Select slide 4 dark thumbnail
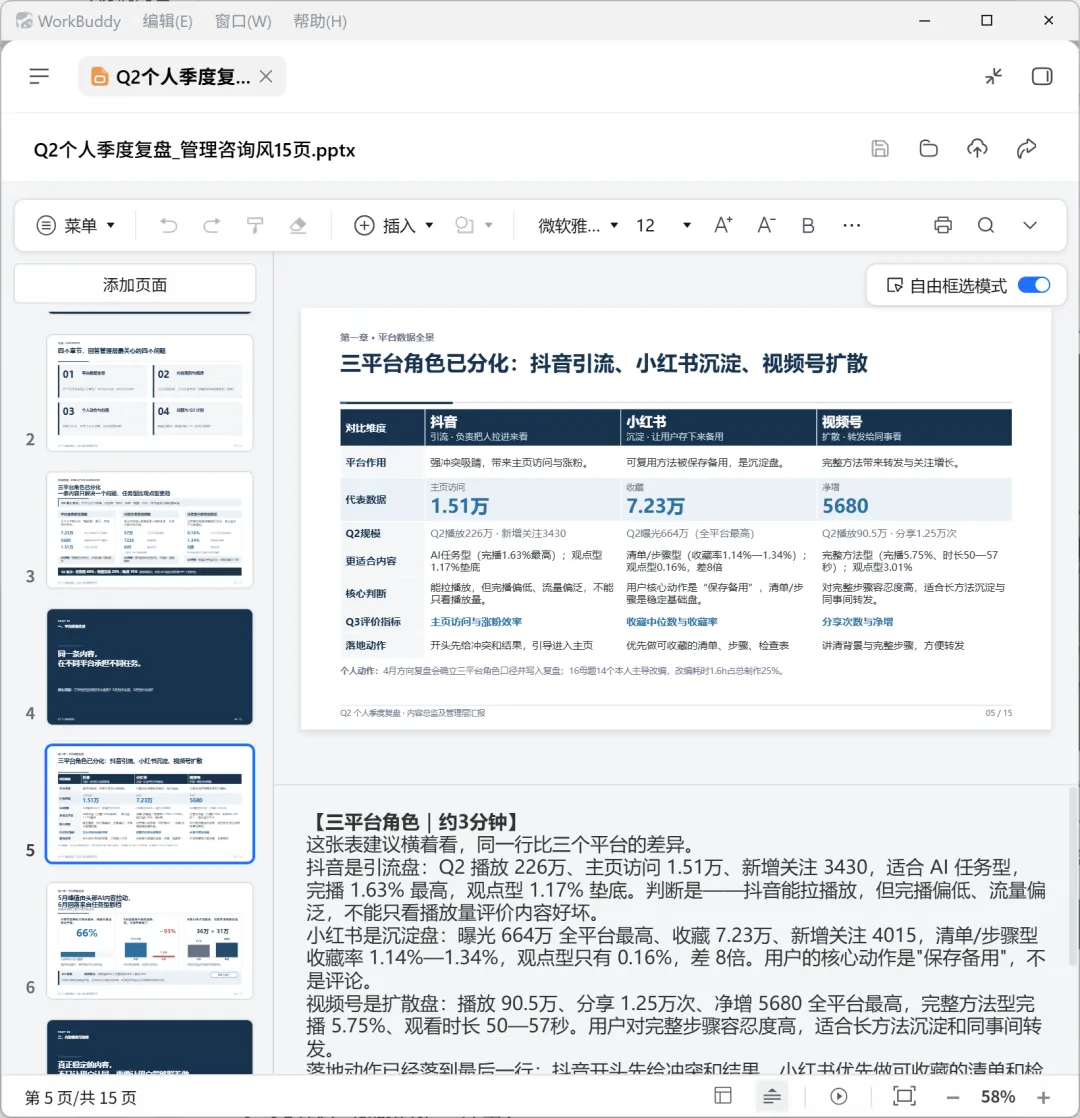Image resolution: width=1080 pixels, height=1118 pixels. pyautogui.click(x=150, y=667)
